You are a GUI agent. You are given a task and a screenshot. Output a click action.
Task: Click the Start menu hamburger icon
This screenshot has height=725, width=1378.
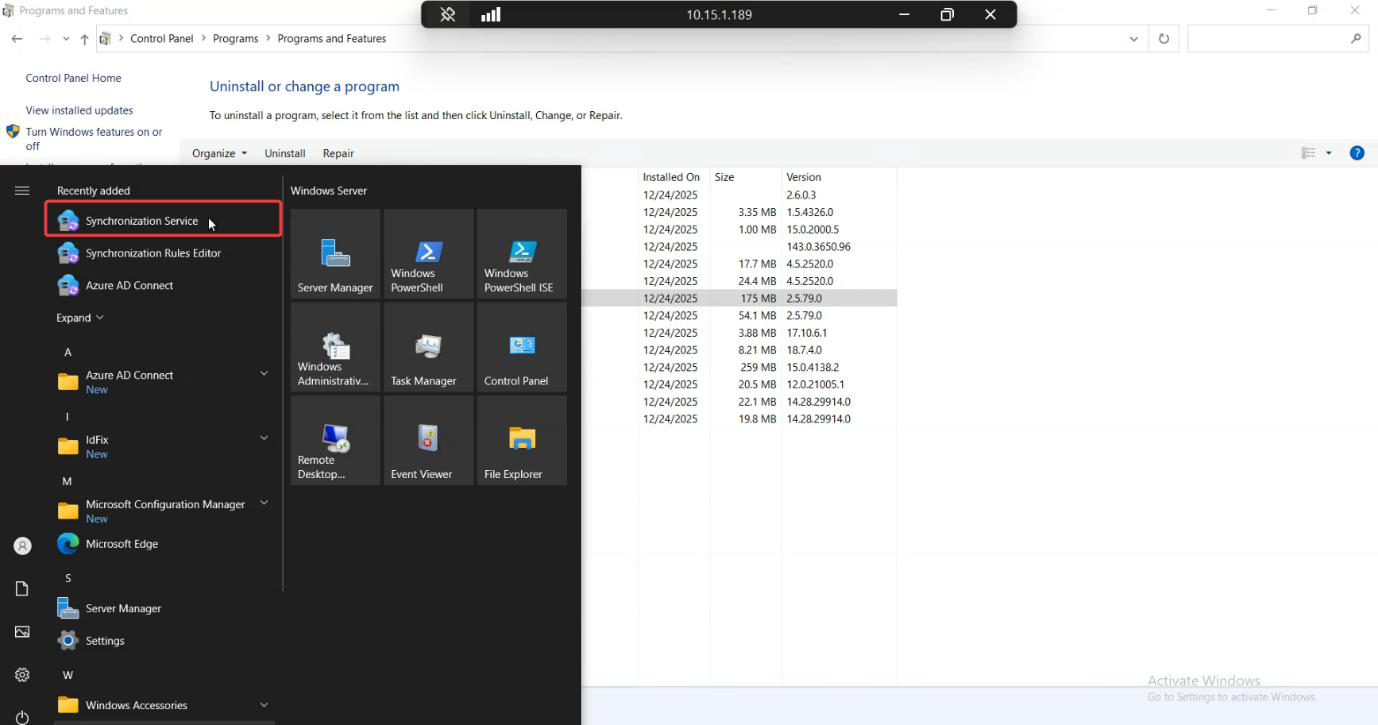click(22, 190)
